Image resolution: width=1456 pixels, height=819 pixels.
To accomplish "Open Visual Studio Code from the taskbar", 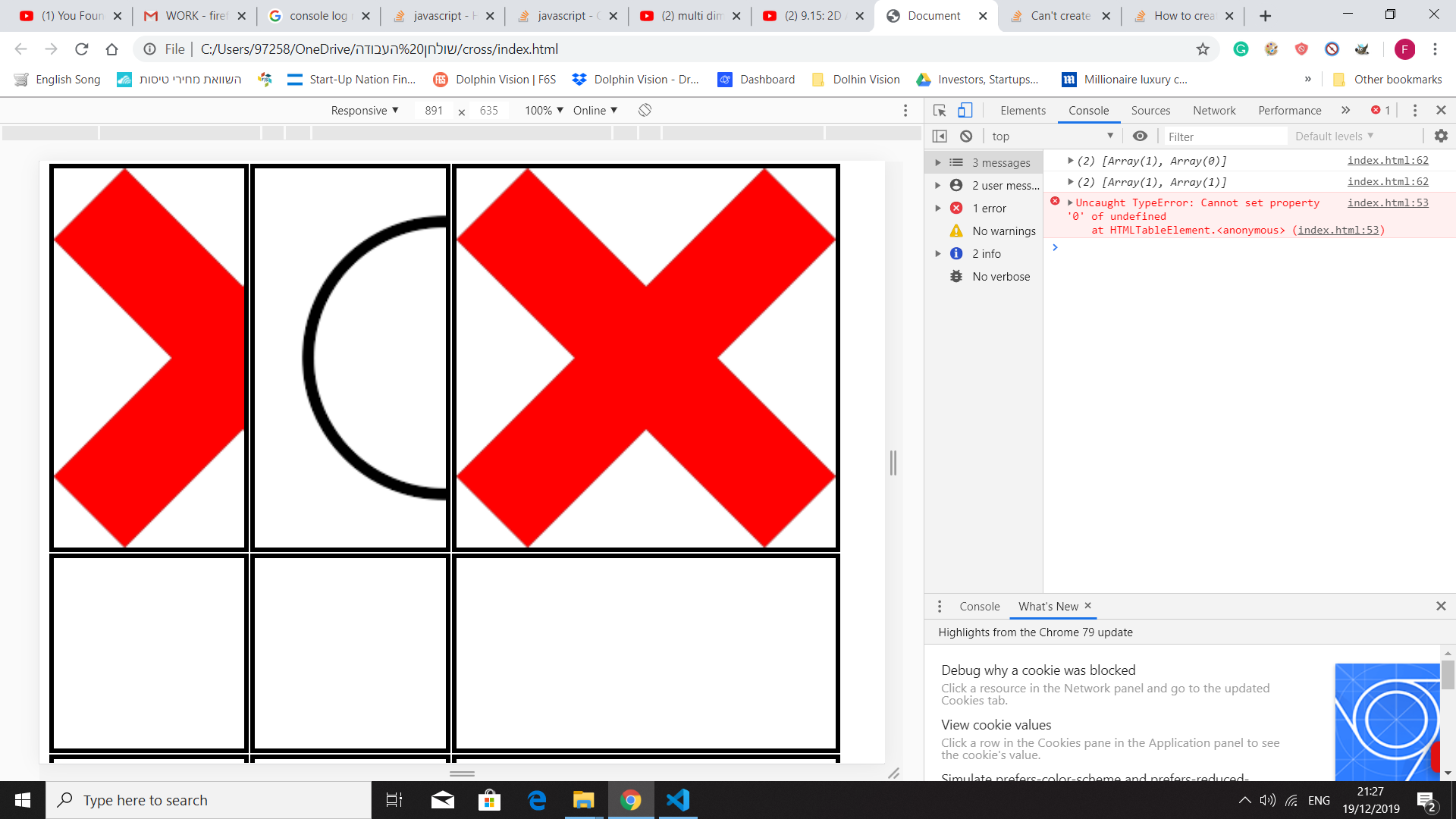I will click(679, 800).
